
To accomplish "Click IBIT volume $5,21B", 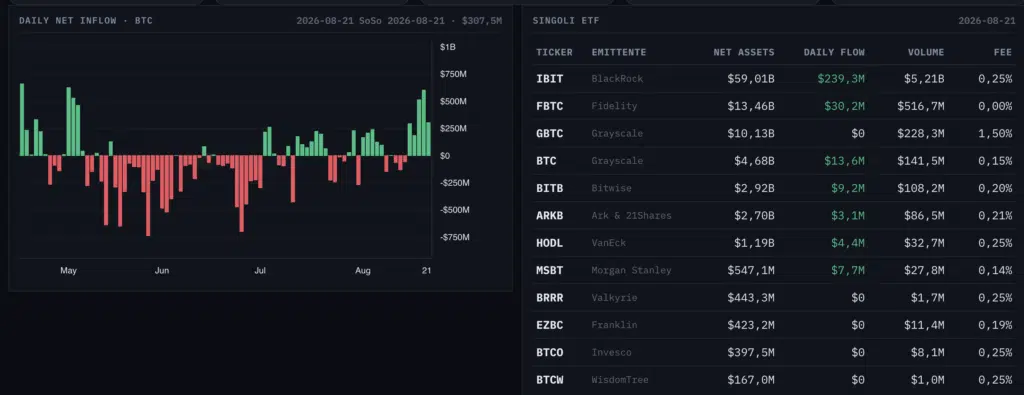I will pyautogui.click(x=924, y=78).
